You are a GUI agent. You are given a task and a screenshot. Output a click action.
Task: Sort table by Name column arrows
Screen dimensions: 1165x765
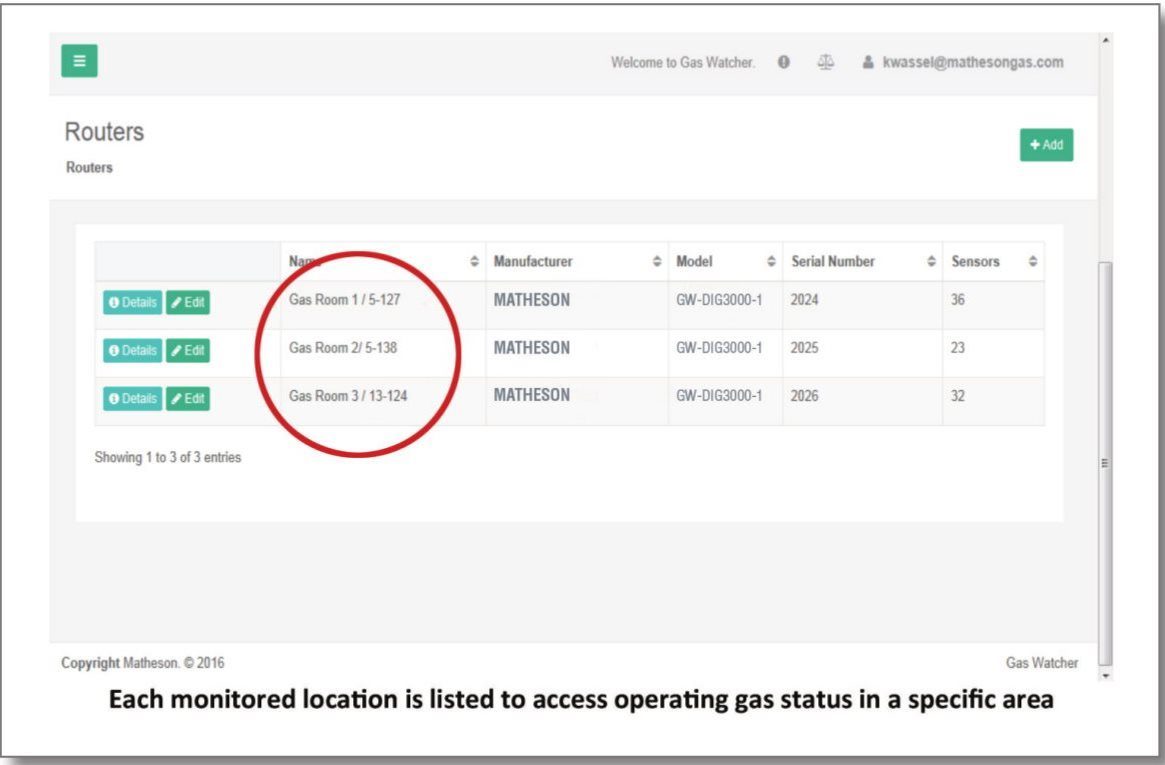[x=474, y=262]
